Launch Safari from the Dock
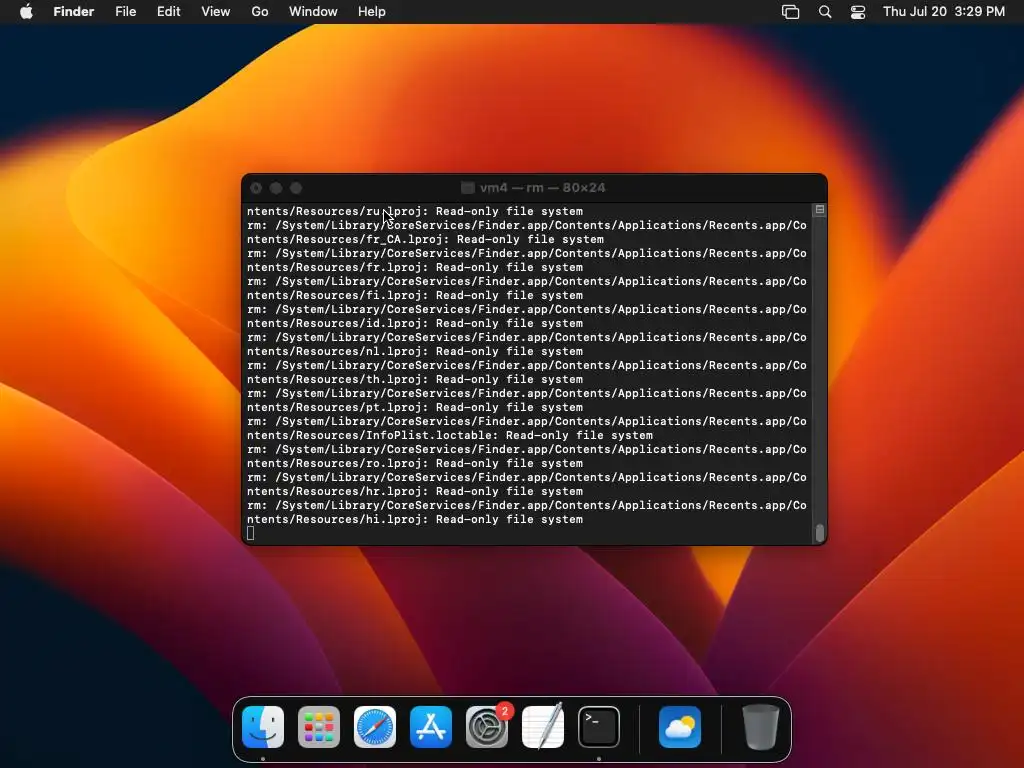This screenshot has height=768, width=1024. point(375,727)
